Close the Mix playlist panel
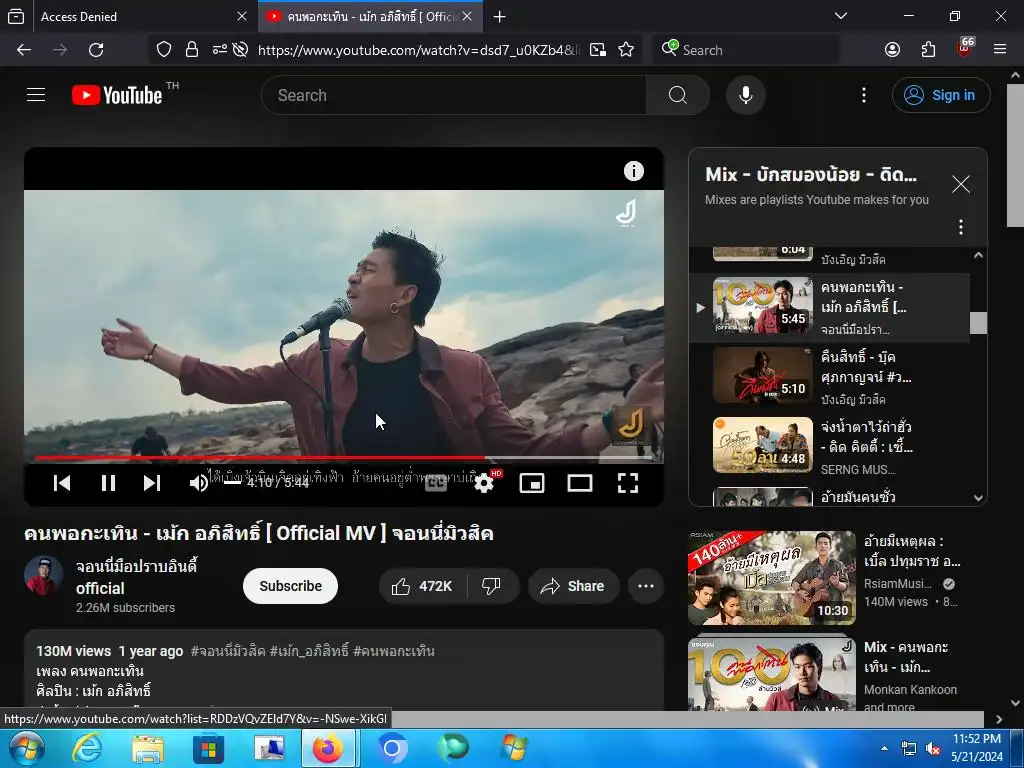The height and width of the screenshot is (768, 1024). click(961, 184)
